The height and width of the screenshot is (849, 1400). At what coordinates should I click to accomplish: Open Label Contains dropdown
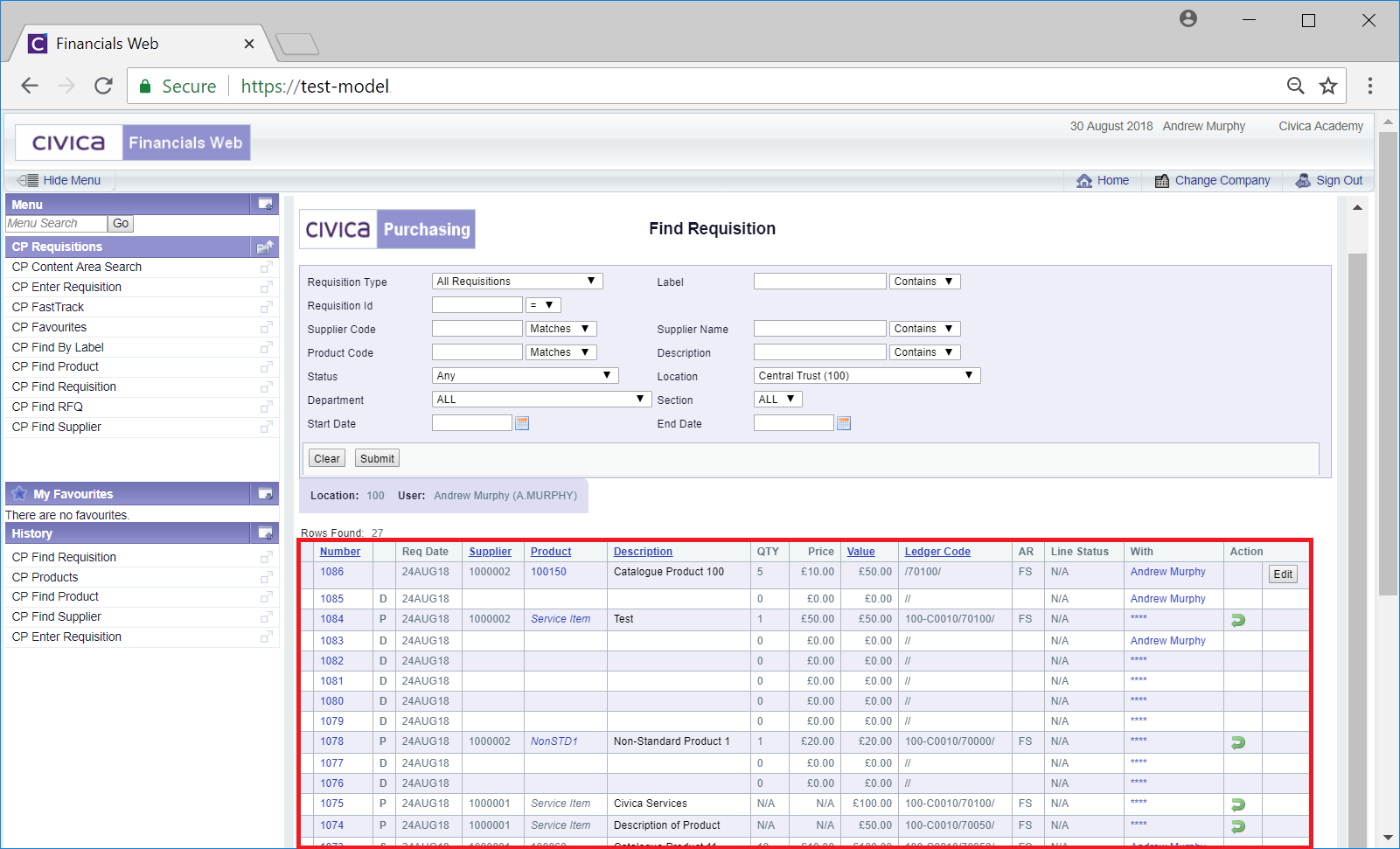(x=925, y=281)
